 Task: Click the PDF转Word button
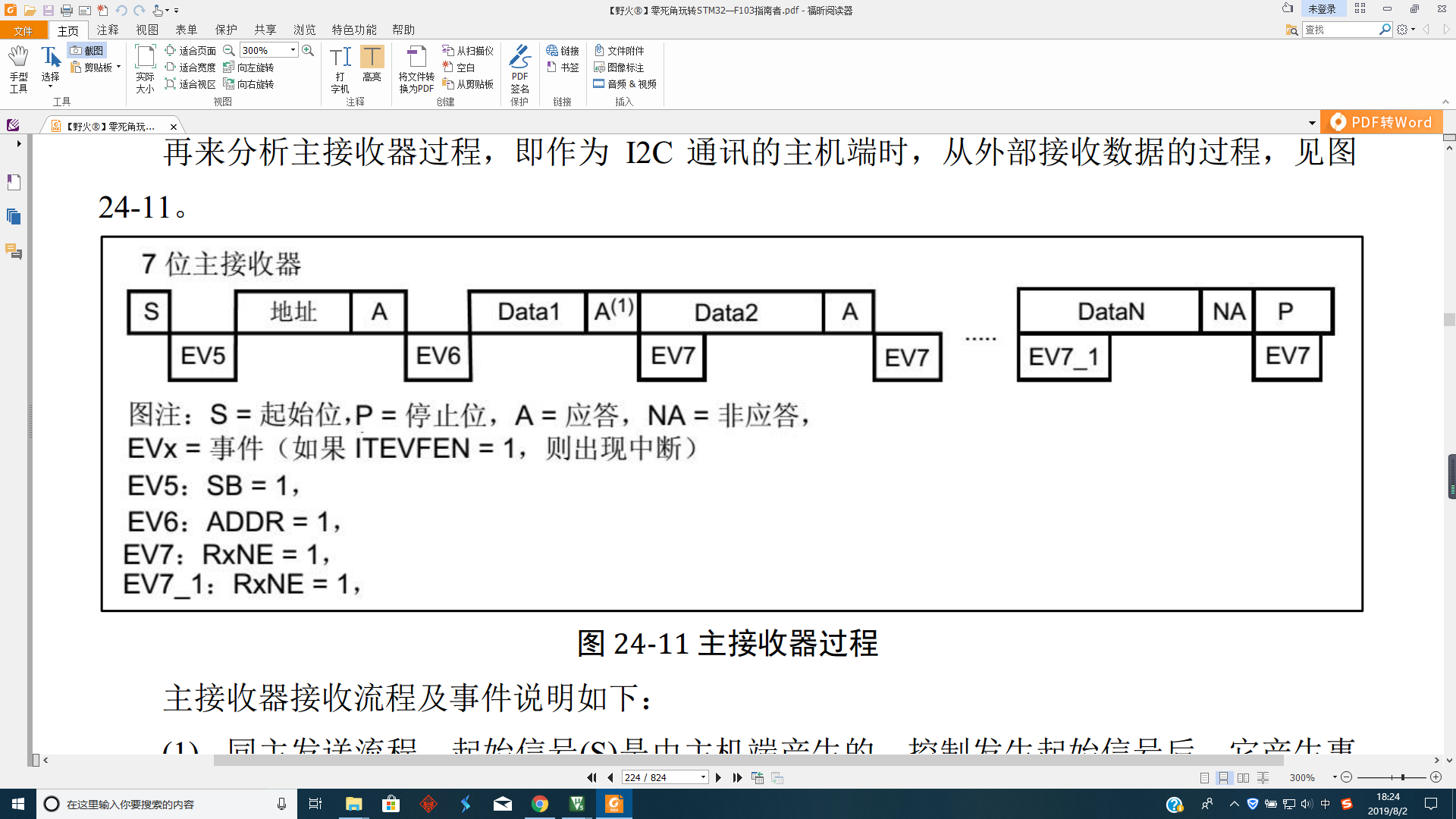click(1382, 121)
